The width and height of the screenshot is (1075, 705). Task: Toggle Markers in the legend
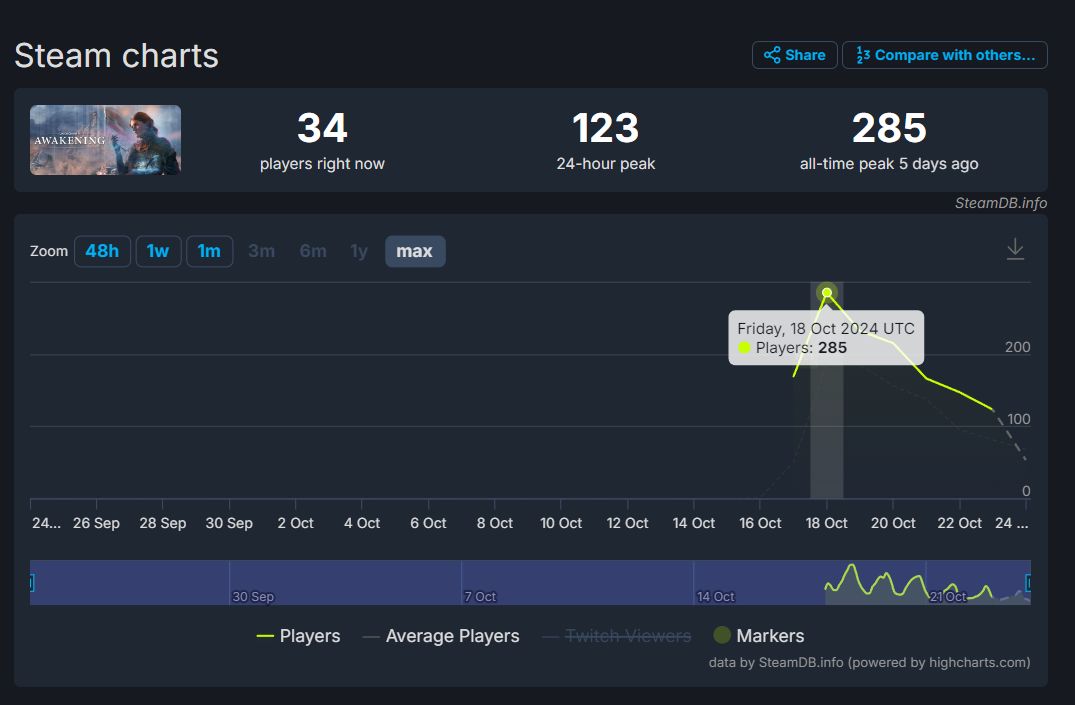tap(759, 636)
